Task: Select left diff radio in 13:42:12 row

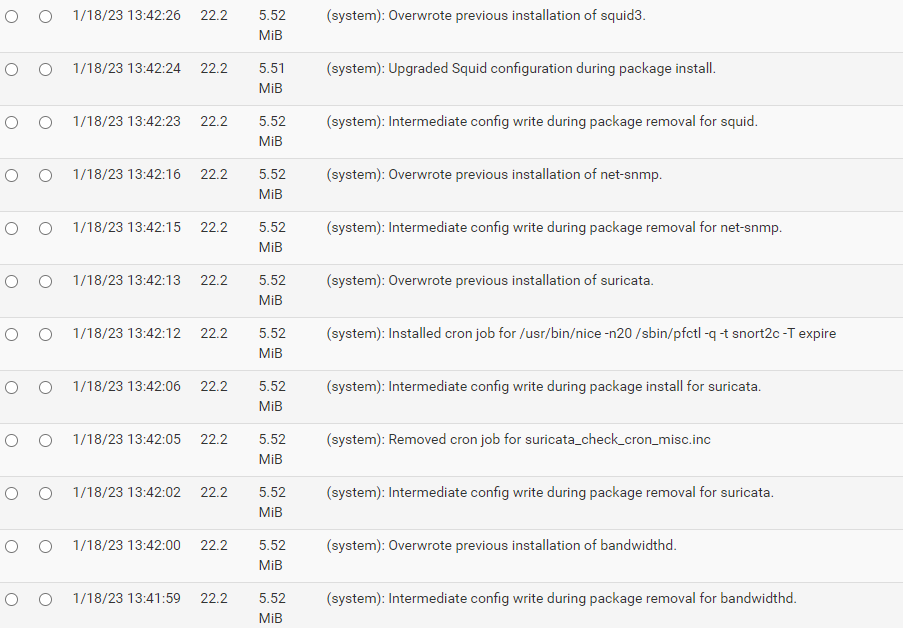Action: coord(12,335)
